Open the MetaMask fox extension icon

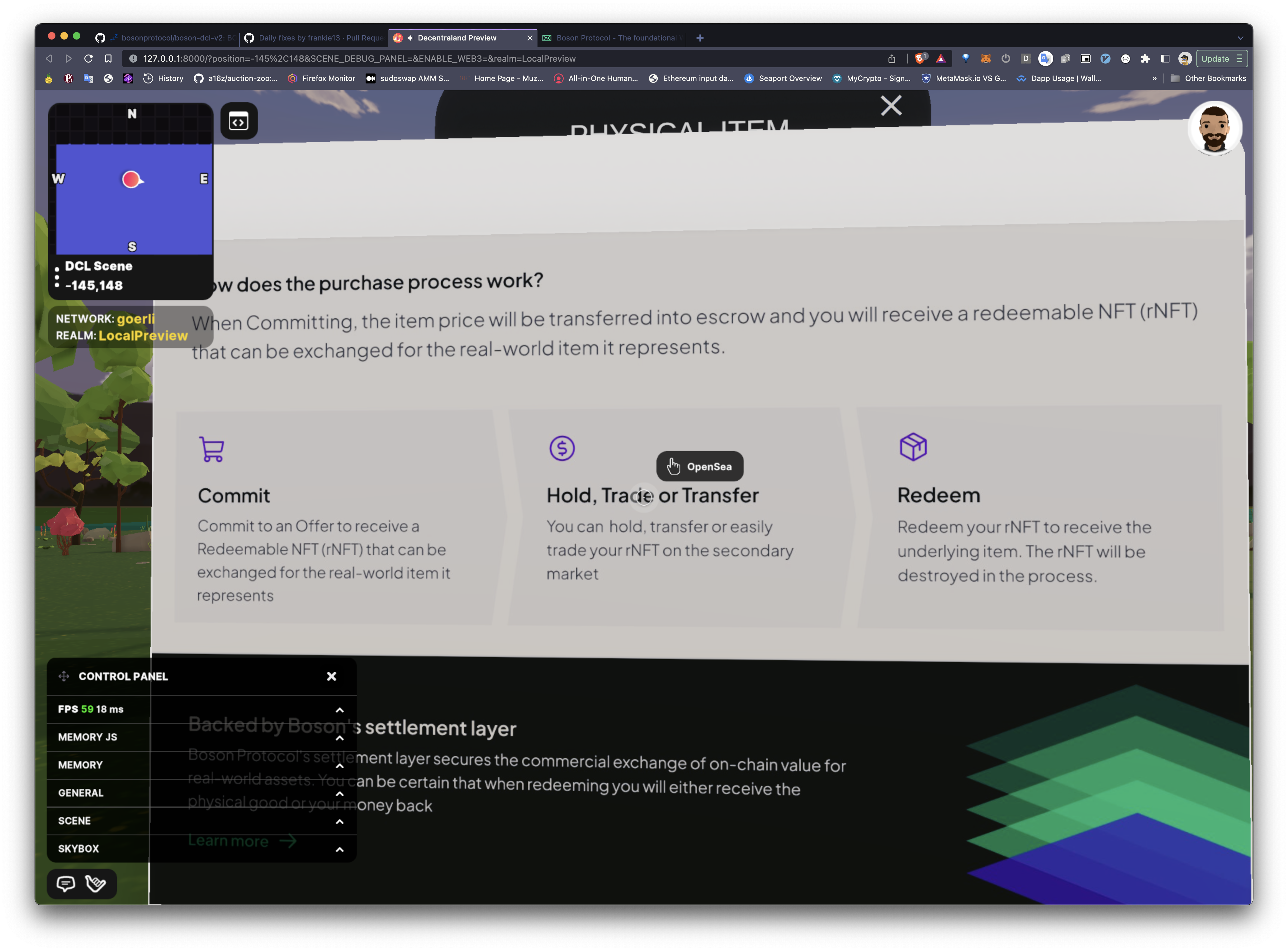[985, 59]
